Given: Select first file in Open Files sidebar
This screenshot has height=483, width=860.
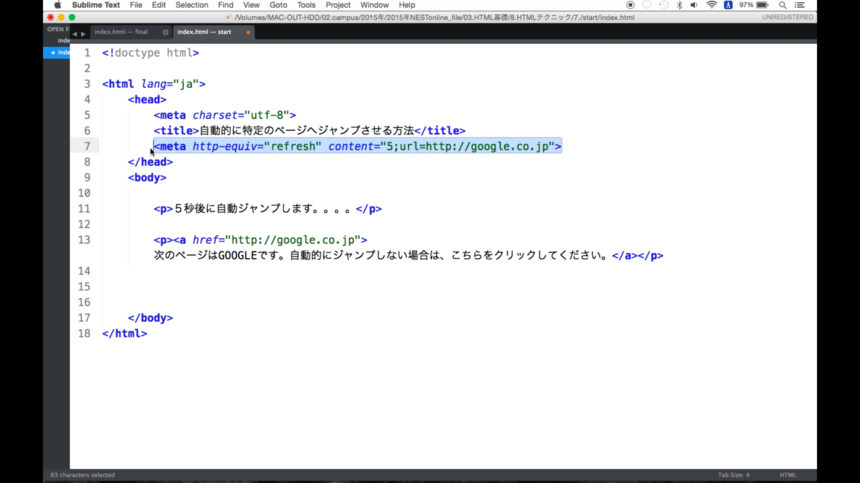Looking at the screenshot, I should pyautogui.click(x=63, y=41).
